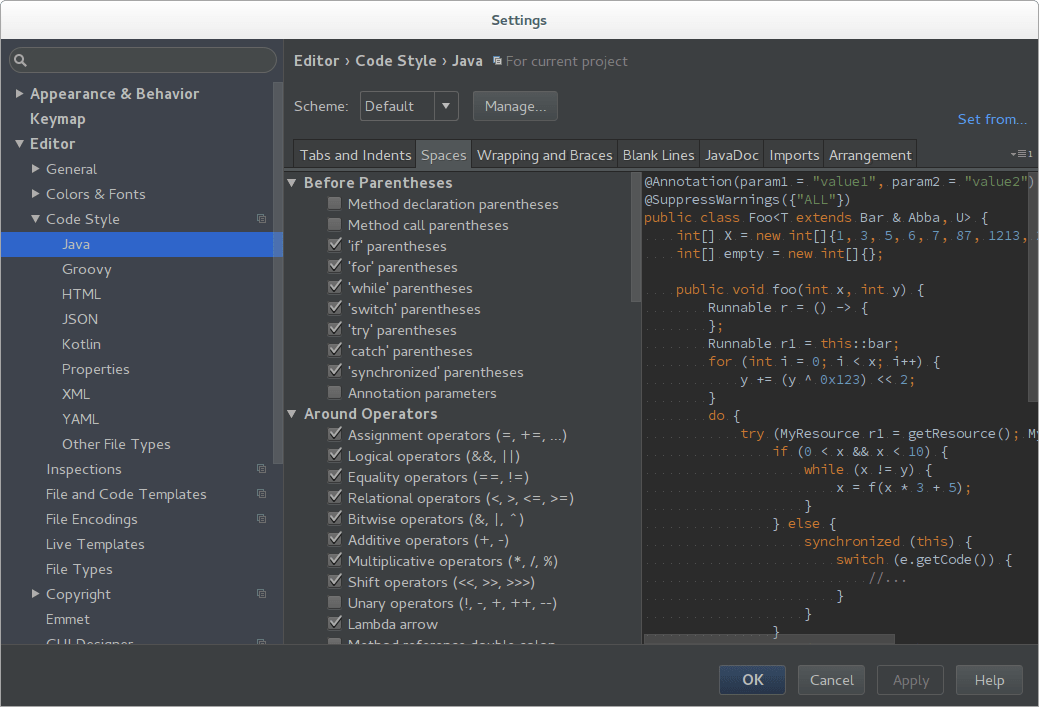
Task: Click the Set from... link
Action: pyautogui.click(x=991, y=118)
